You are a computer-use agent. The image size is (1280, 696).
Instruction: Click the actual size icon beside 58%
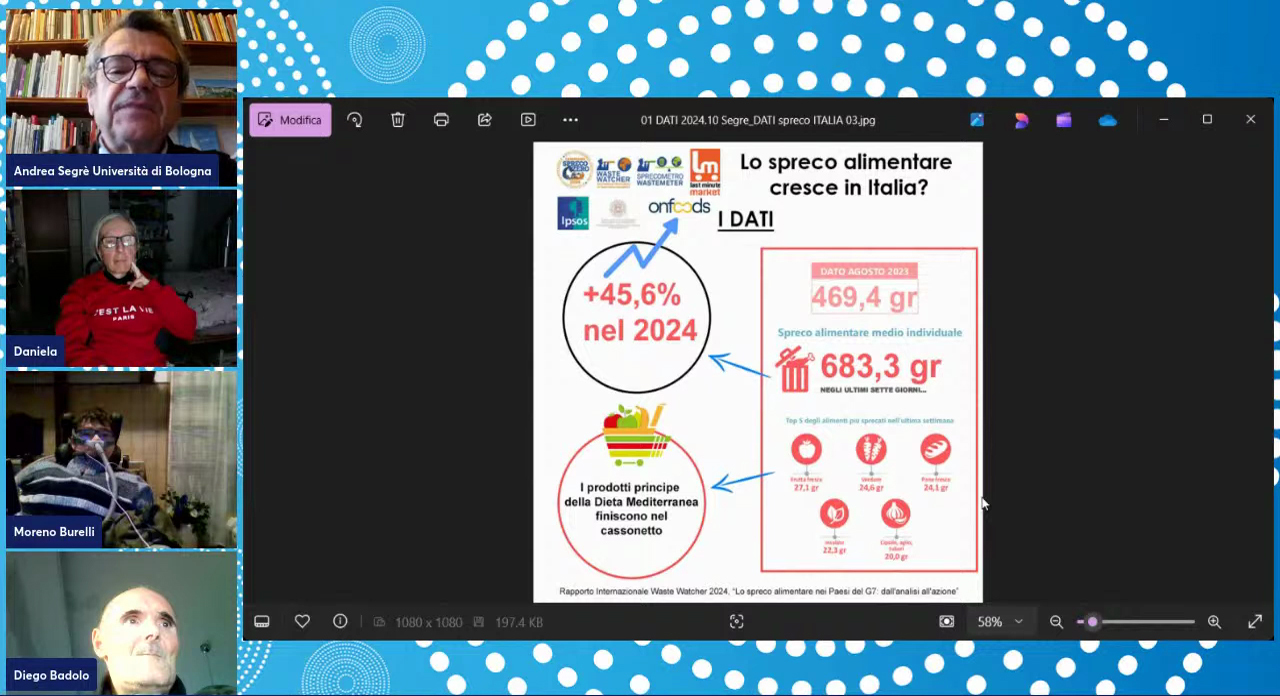947,622
